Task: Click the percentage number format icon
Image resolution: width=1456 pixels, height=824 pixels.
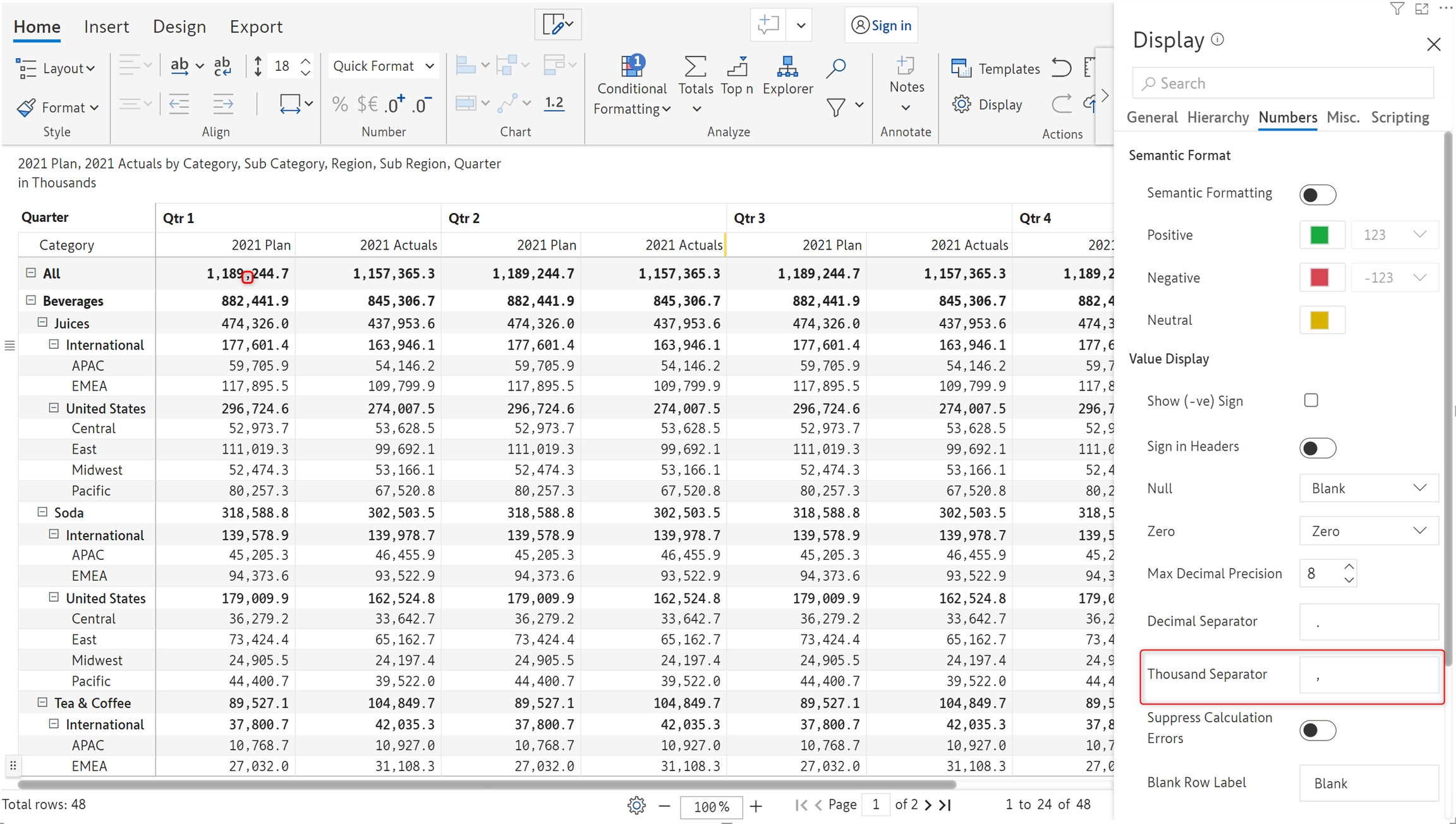Action: coord(340,104)
